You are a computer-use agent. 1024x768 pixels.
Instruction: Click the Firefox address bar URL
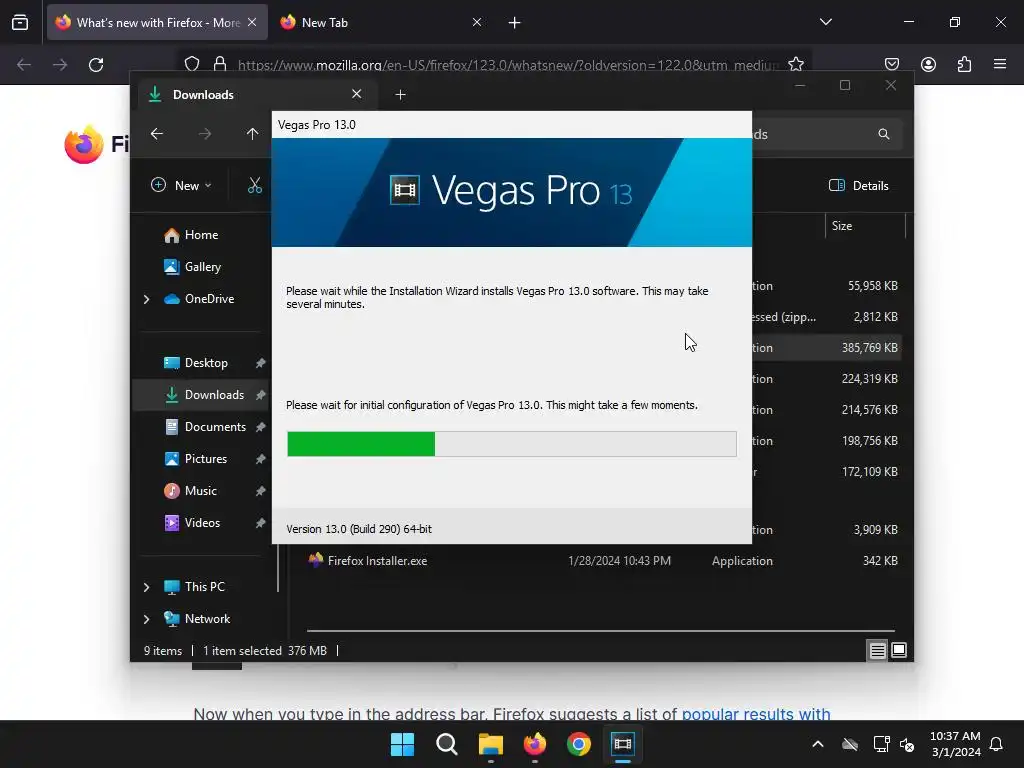[508, 65]
